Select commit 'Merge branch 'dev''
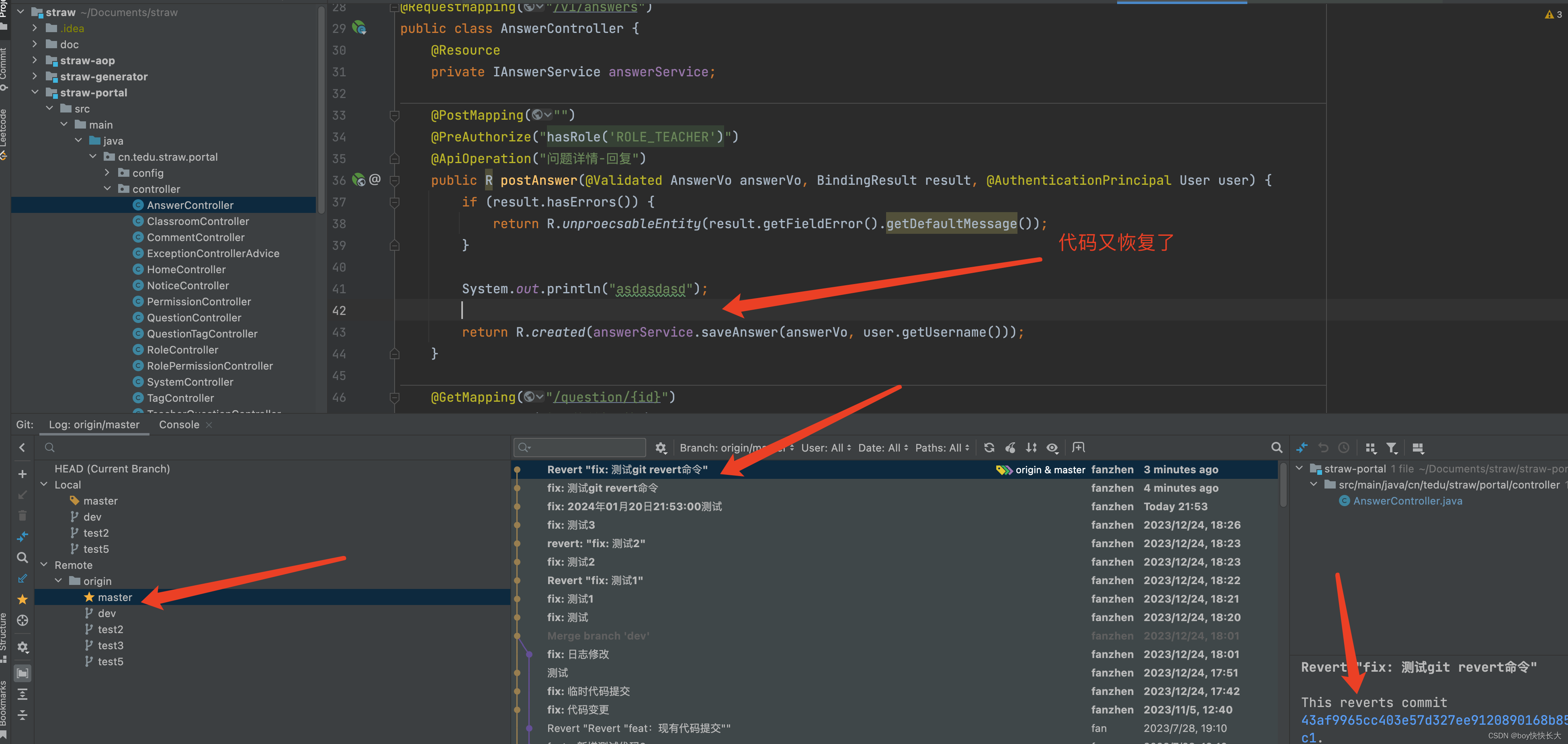The width and height of the screenshot is (1568, 744). [x=598, y=636]
